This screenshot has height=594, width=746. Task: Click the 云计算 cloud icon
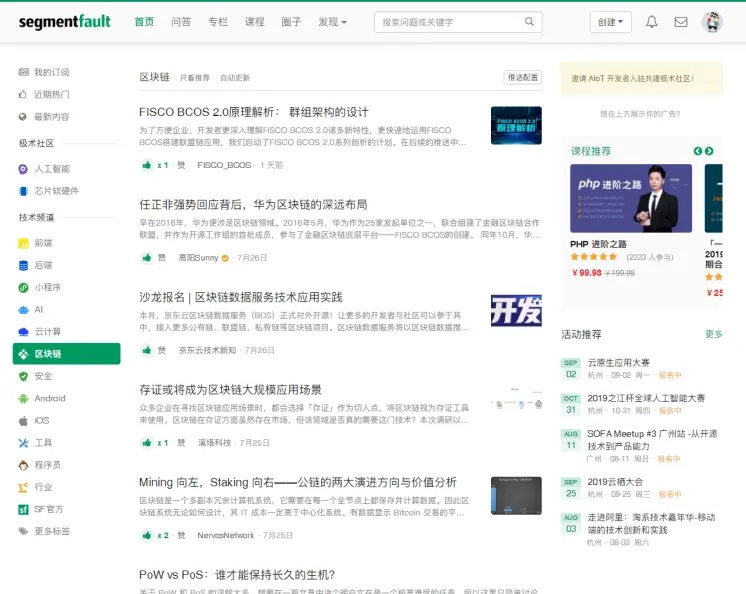coord(23,331)
